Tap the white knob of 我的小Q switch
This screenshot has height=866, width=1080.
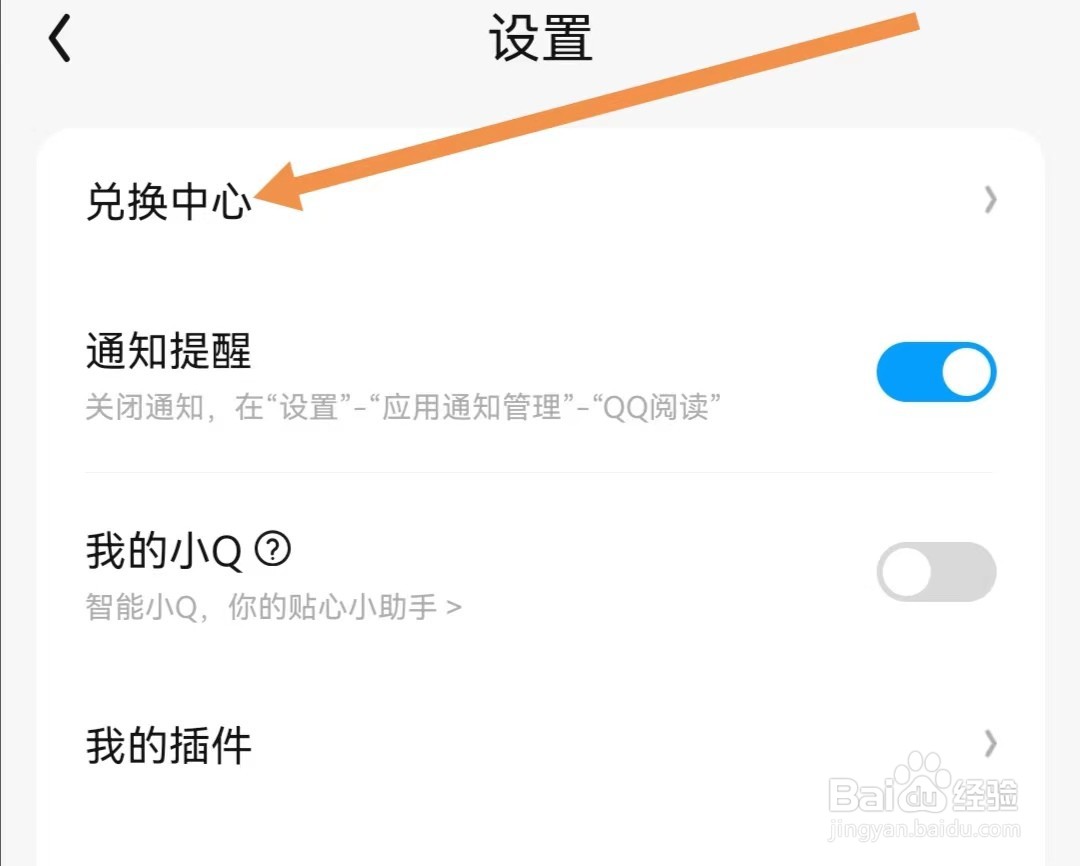coord(906,572)
